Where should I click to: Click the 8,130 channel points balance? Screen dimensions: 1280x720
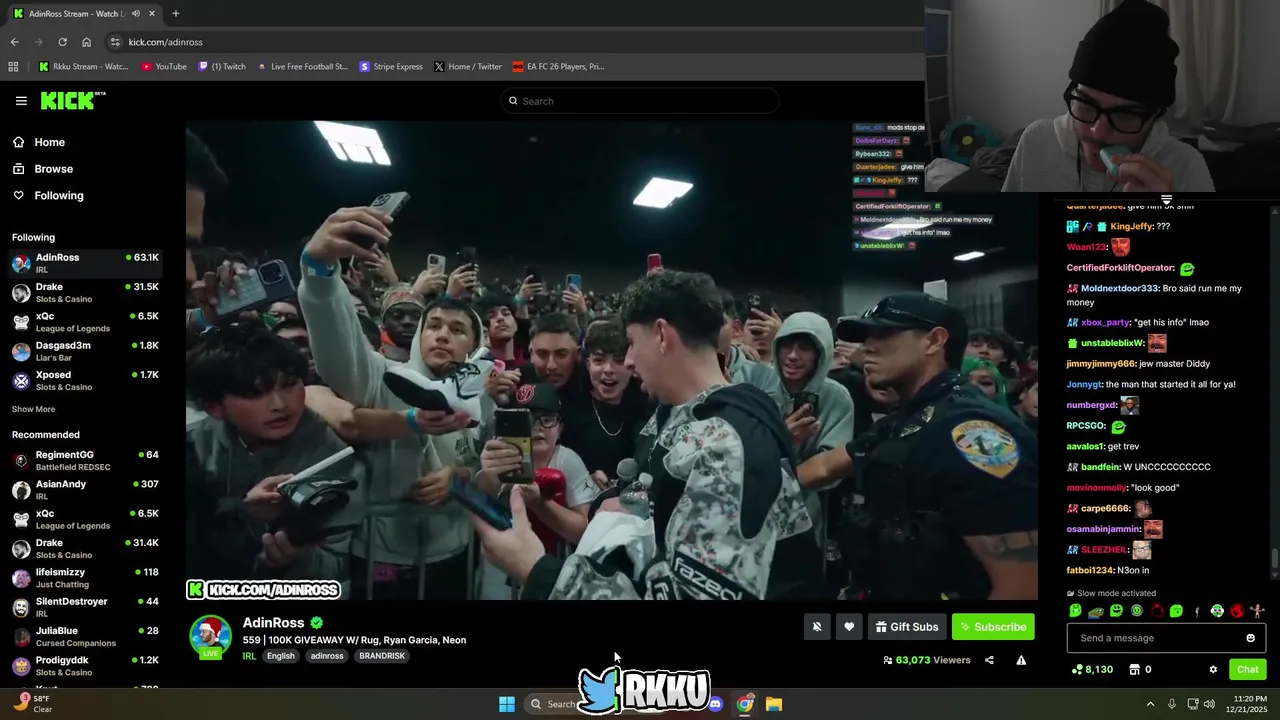coord(1092,669)
